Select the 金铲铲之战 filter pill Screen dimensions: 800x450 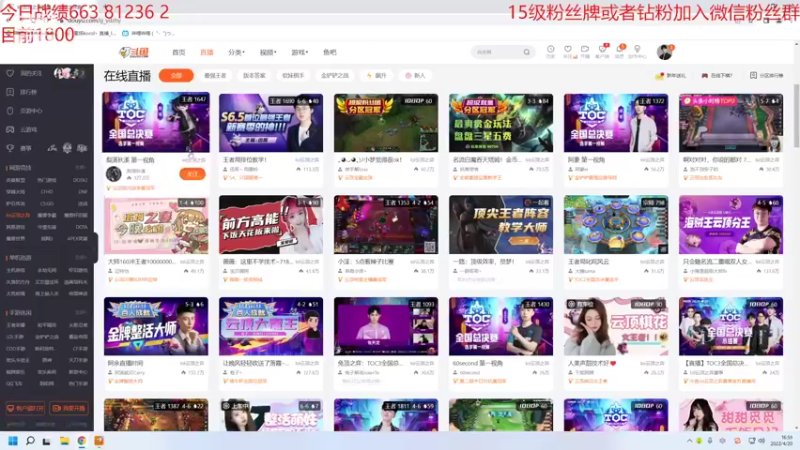coord(335,76)
